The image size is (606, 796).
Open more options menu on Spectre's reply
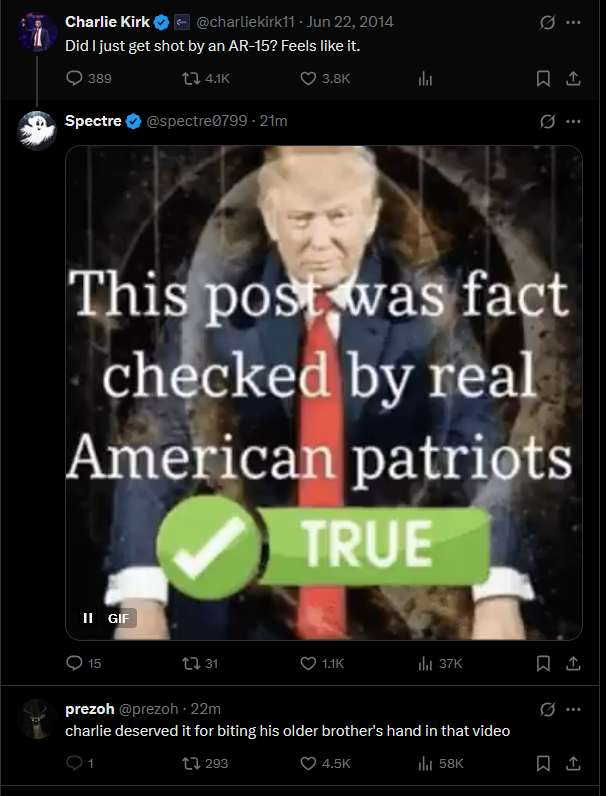click(574, 121)
